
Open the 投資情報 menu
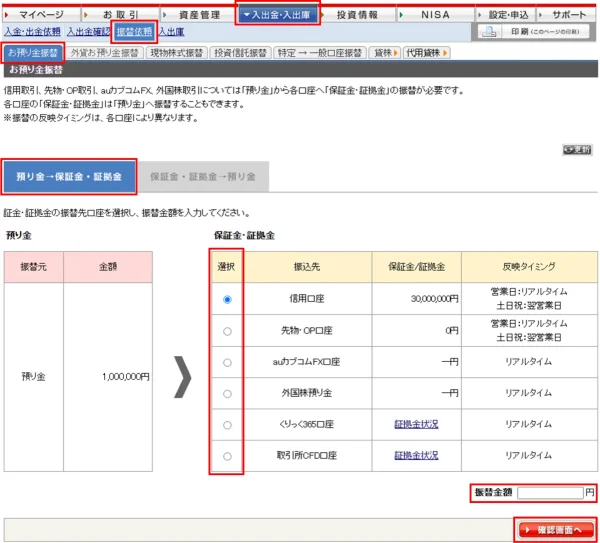pyautogui.click(x=357, y=15)
